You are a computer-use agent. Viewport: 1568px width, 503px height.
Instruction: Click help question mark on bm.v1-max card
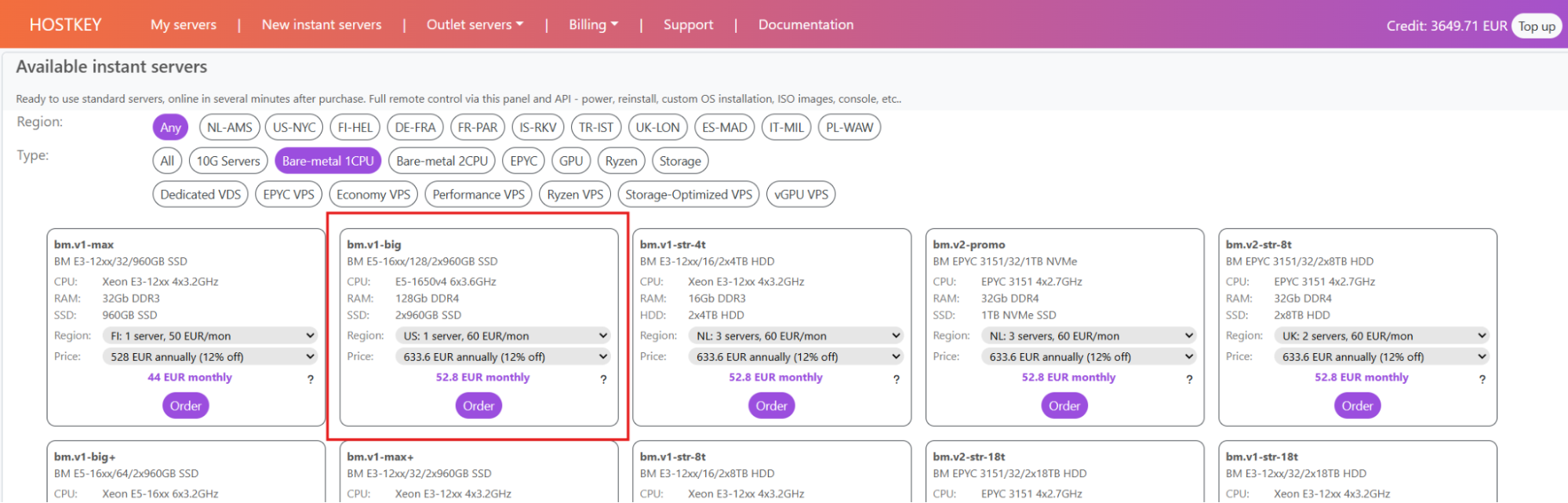[311, 379]
